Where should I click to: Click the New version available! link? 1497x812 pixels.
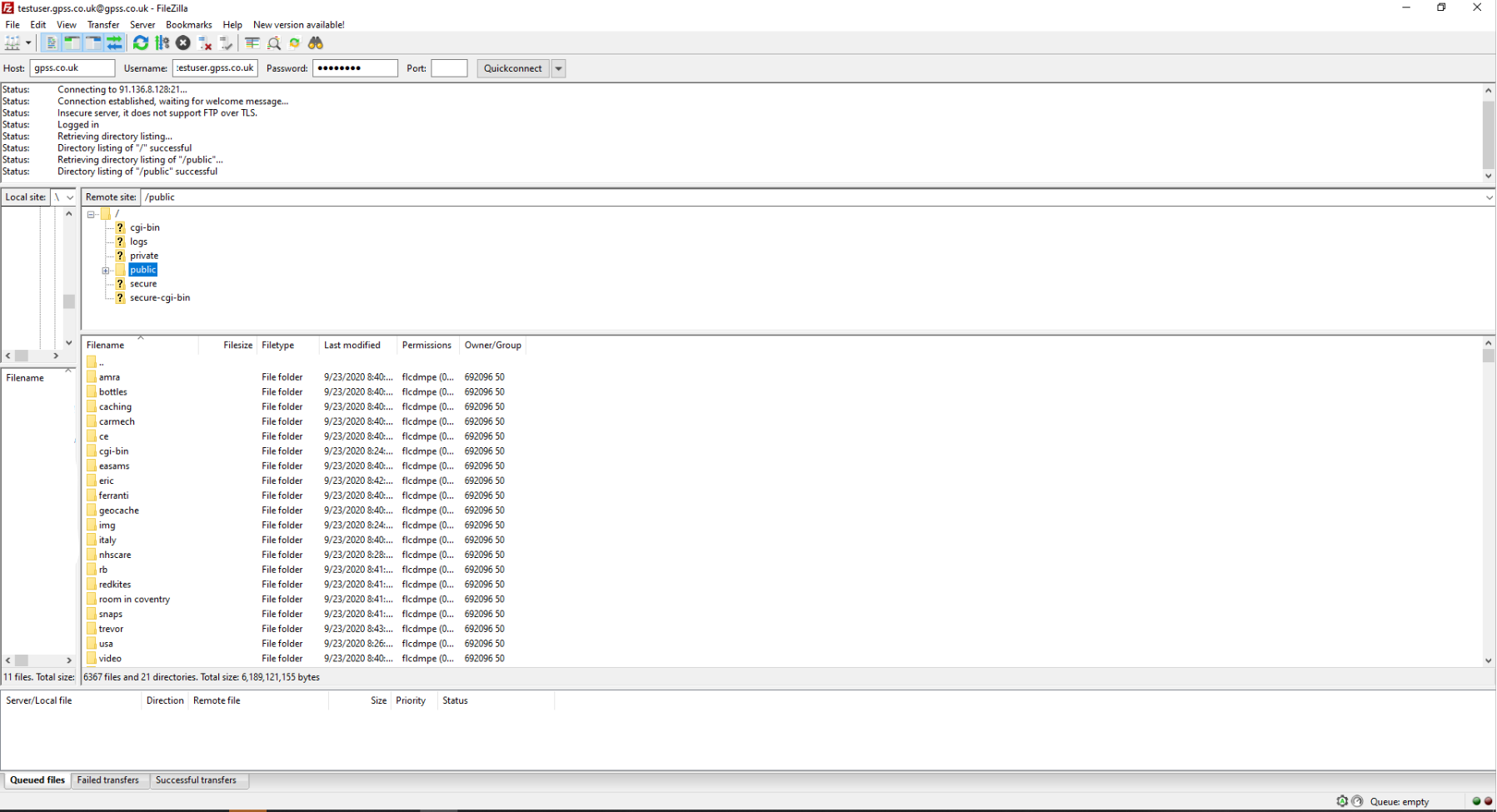[298, 25]
